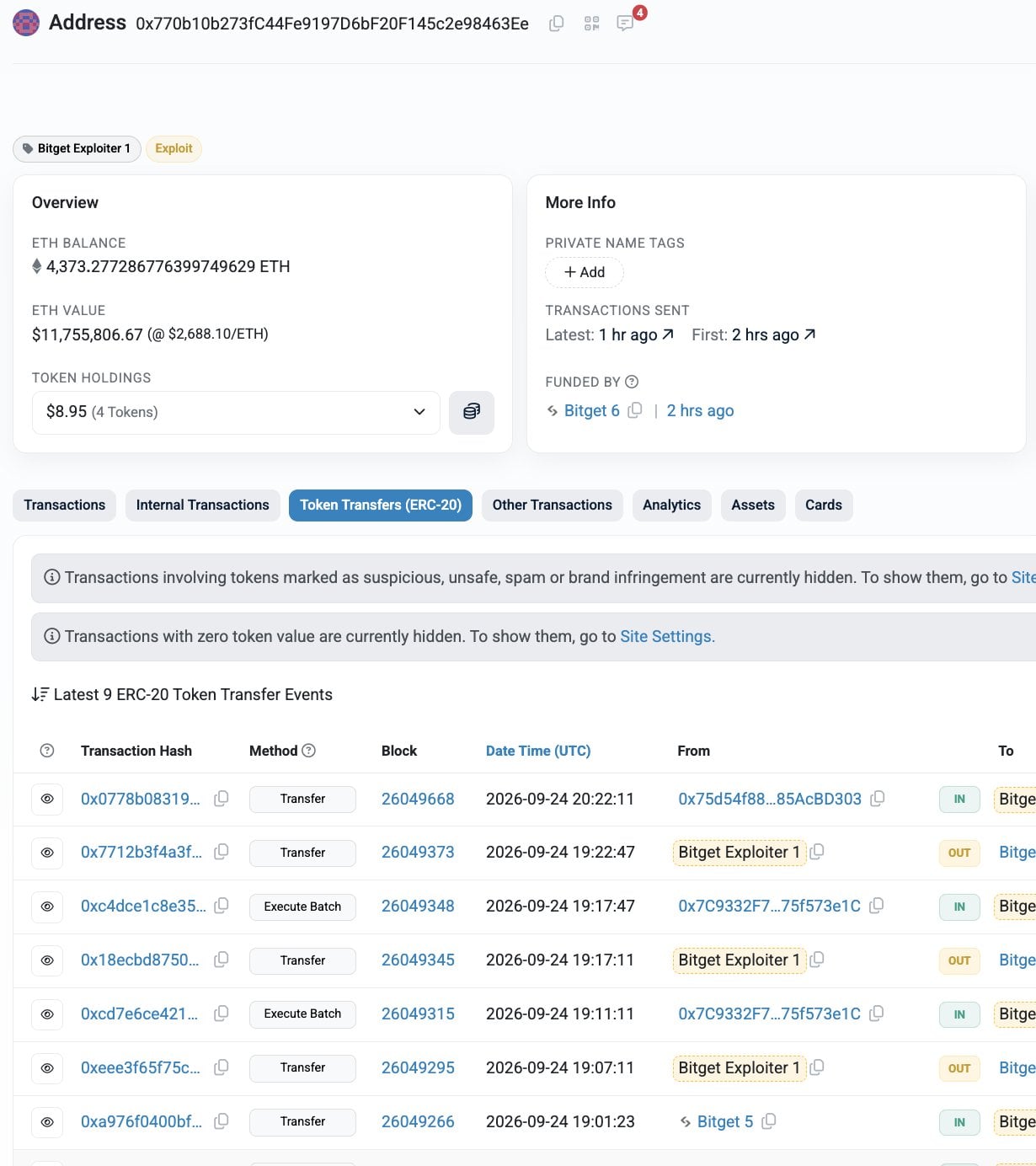The width and height of the screenshot is (1036, 1166).
Task: Copy the 0x75d54f88...85AcBD303 from address
Action: pos(877,799)
